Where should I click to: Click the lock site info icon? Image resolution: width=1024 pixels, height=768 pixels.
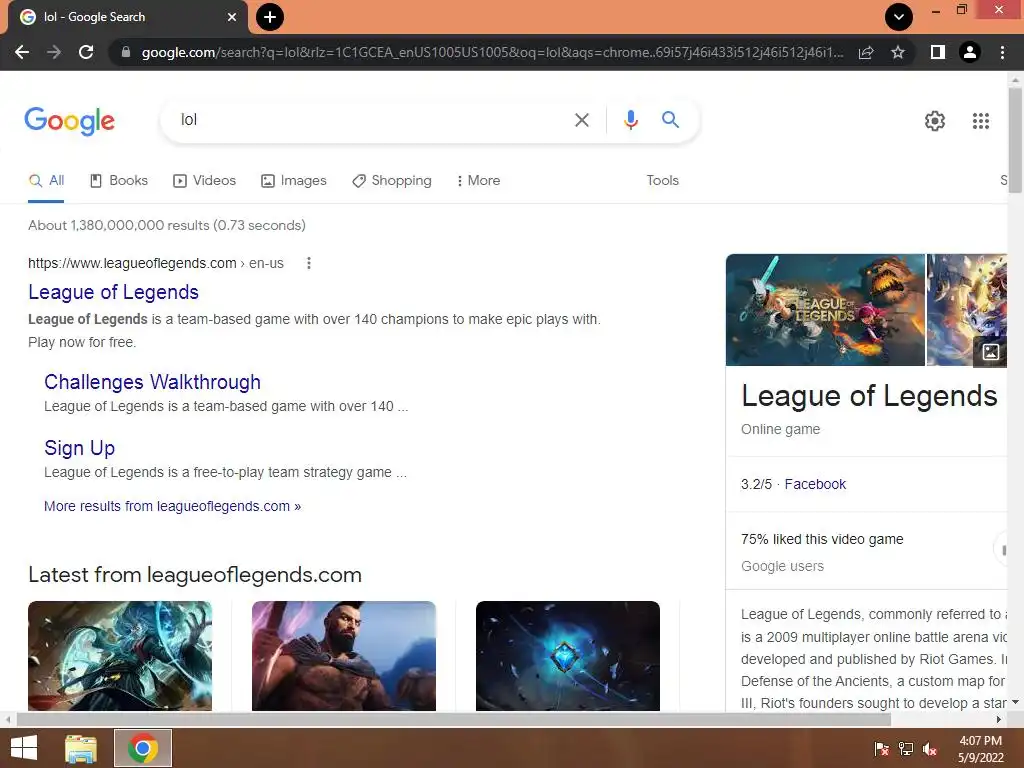(x=126, y=52)
